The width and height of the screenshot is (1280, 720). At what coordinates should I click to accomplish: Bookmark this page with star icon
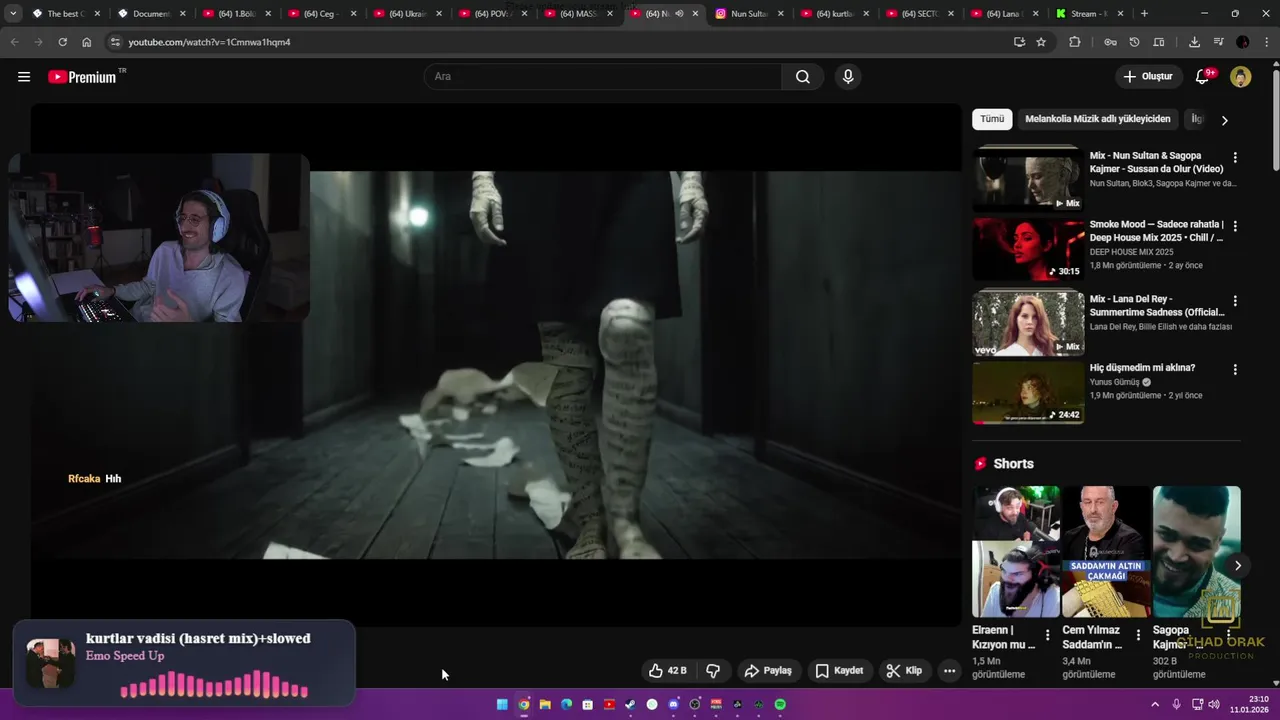click(x=1041, y=42)
